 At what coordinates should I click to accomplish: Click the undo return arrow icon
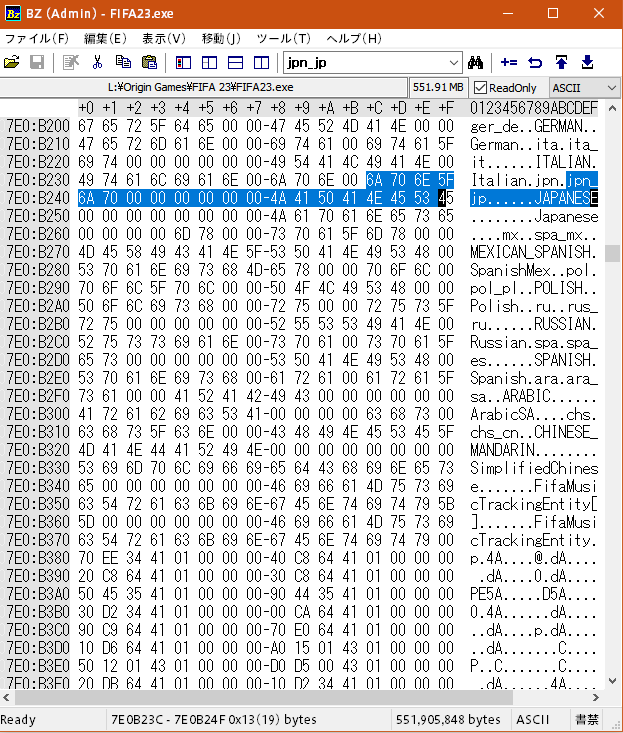click(x=535, y=62)
